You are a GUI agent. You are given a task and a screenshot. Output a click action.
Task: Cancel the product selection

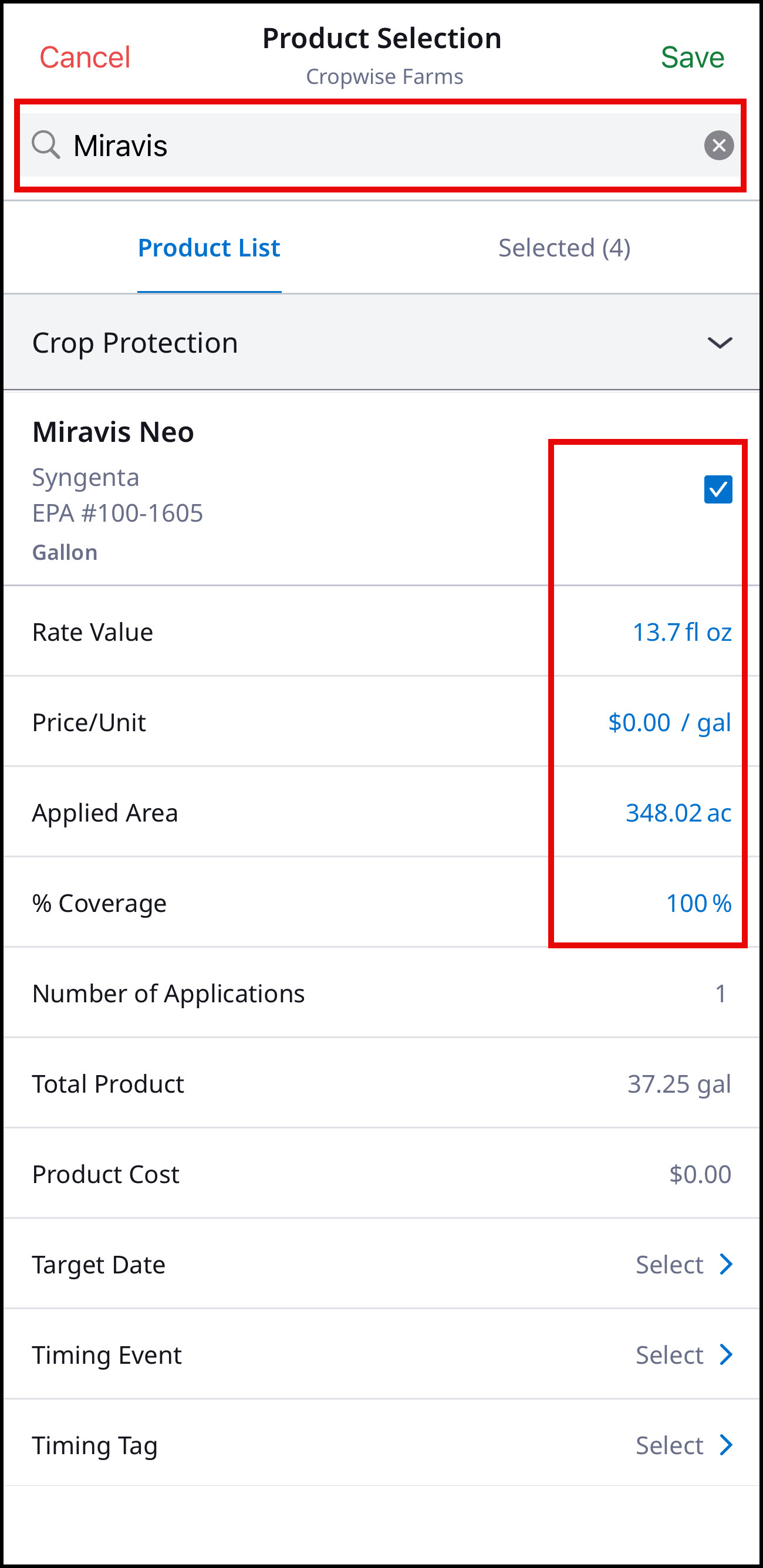(85, 58)
